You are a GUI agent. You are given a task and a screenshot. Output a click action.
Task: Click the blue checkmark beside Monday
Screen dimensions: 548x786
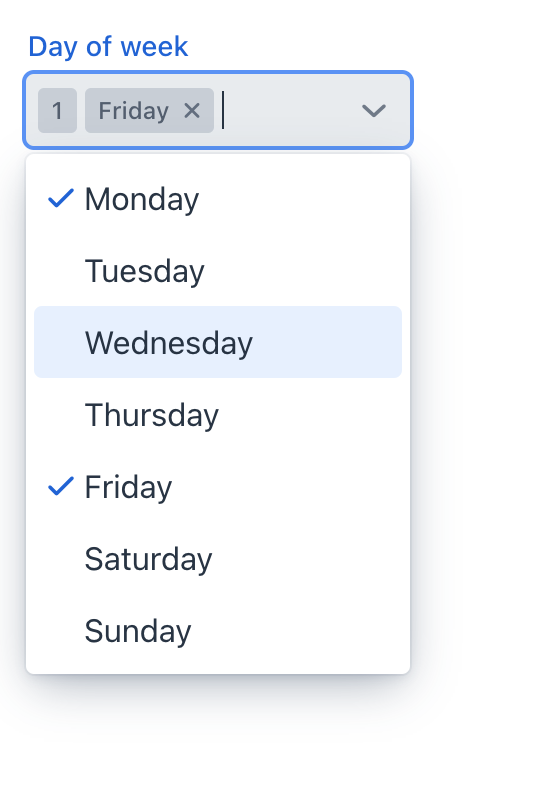point(61,198)
